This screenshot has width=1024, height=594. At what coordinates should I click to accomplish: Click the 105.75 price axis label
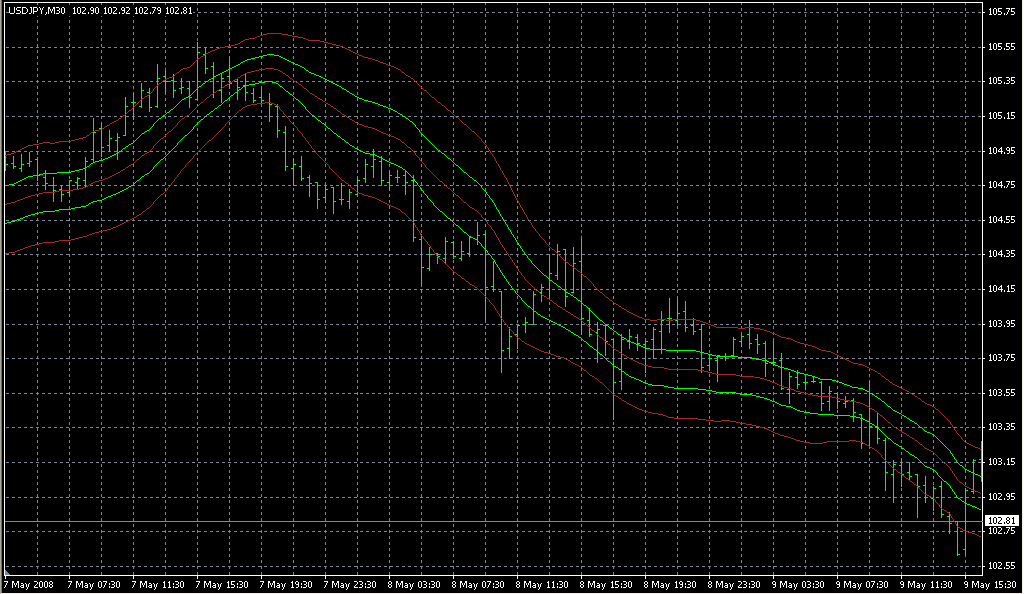[x=1001, y=12]
